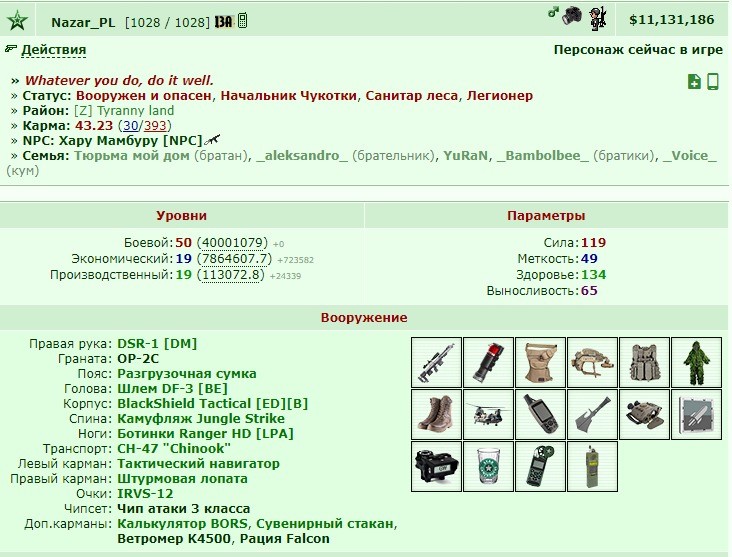Click the Санитар леса status text
732x557 pixels.
point(412,96)
